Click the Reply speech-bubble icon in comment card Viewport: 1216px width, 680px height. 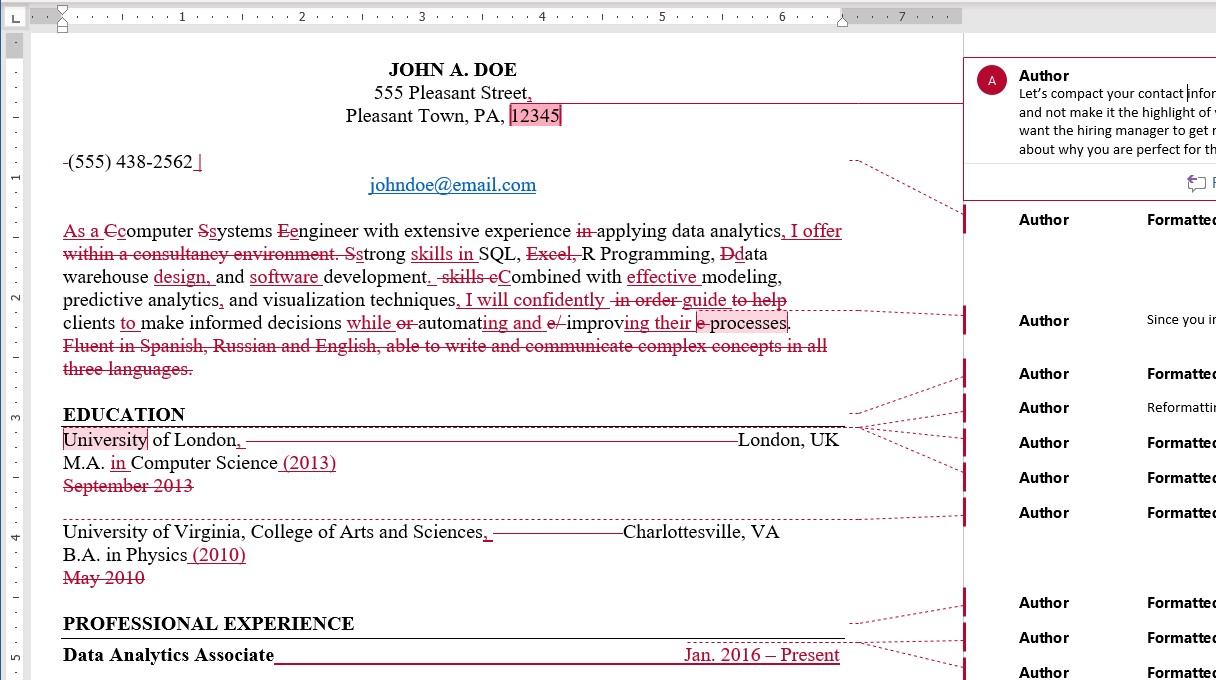pos(1196,183)
